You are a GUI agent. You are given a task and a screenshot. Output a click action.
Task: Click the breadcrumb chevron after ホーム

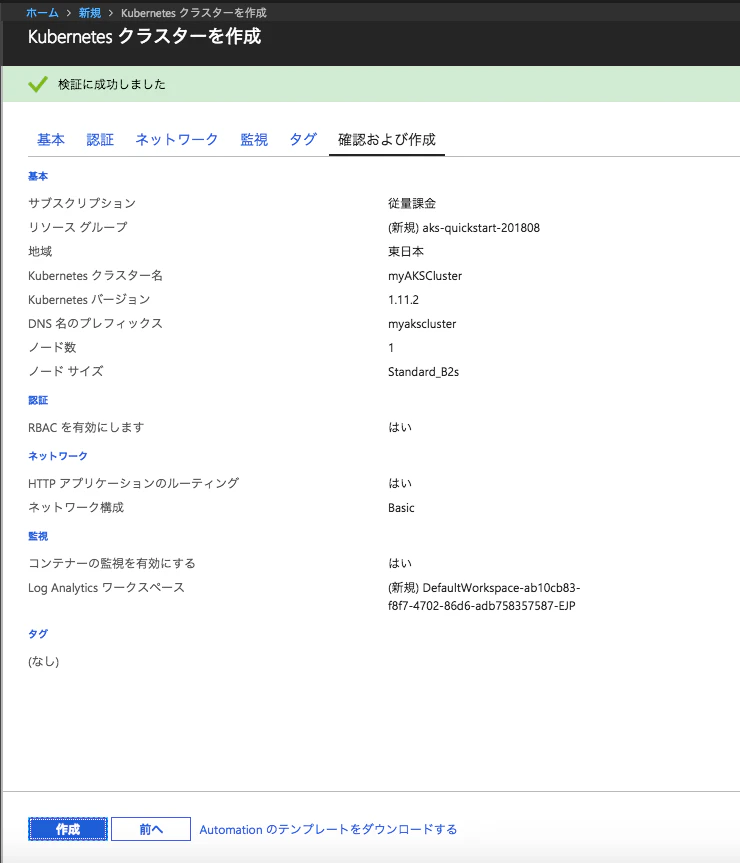[x=69, y=13]
